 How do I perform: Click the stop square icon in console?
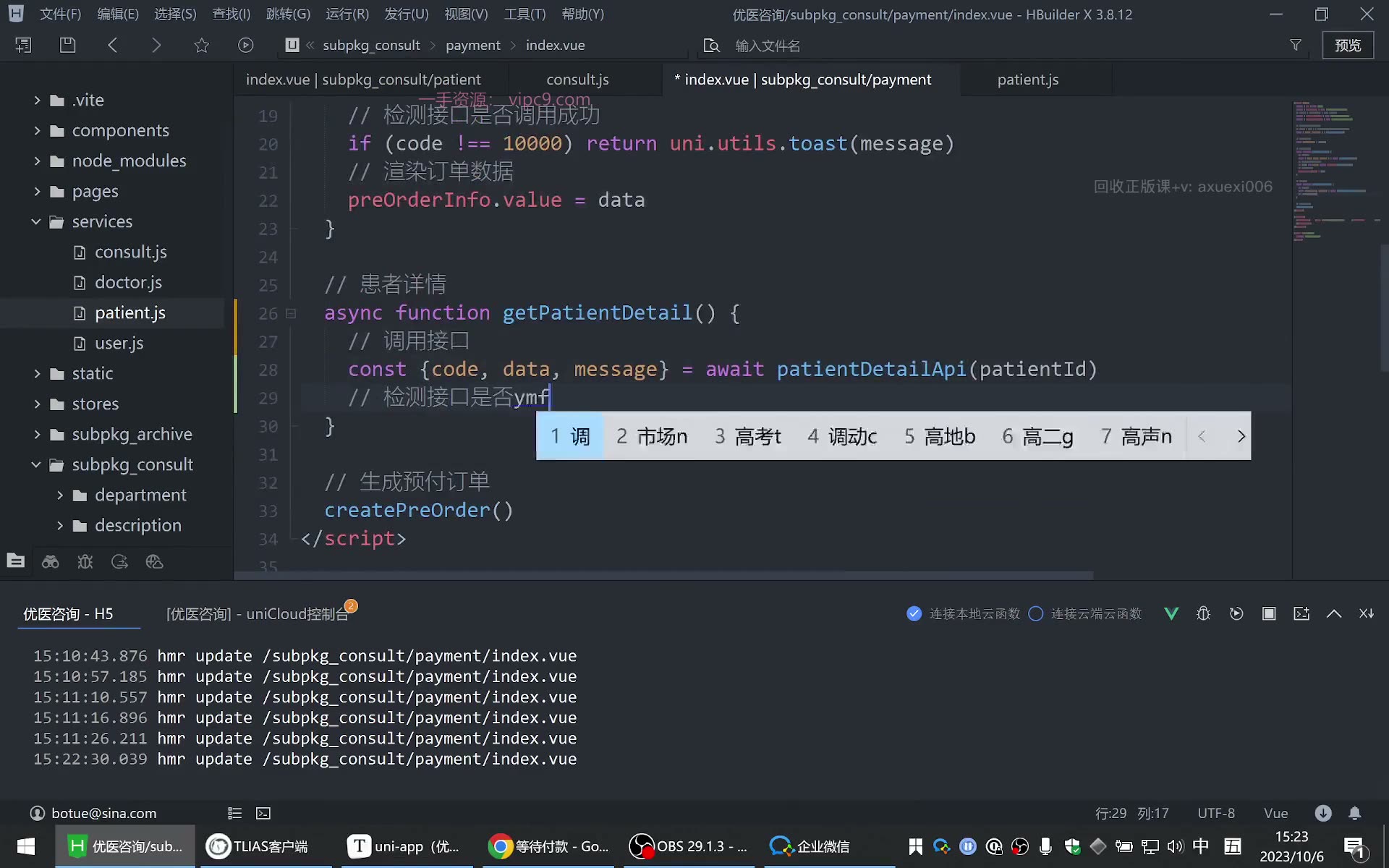[x=1269, y=613]
